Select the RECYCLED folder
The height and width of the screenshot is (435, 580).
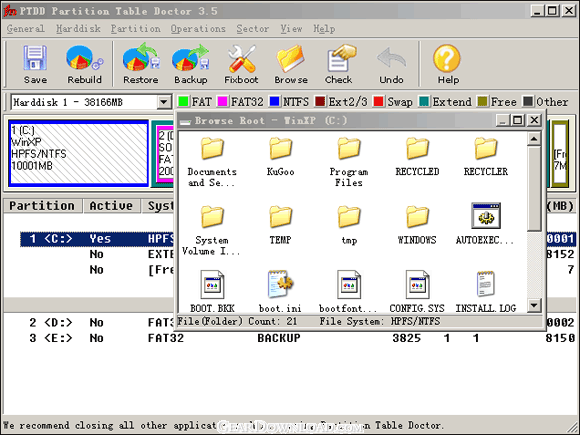point(417,157)
